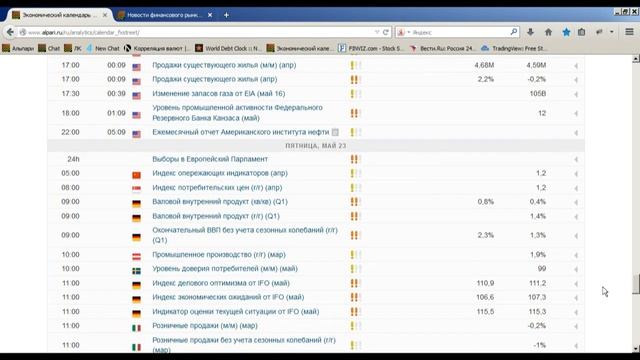Open the new tab plus button
The height and width of the screenshot is (360, 640).
coord(226,15)
